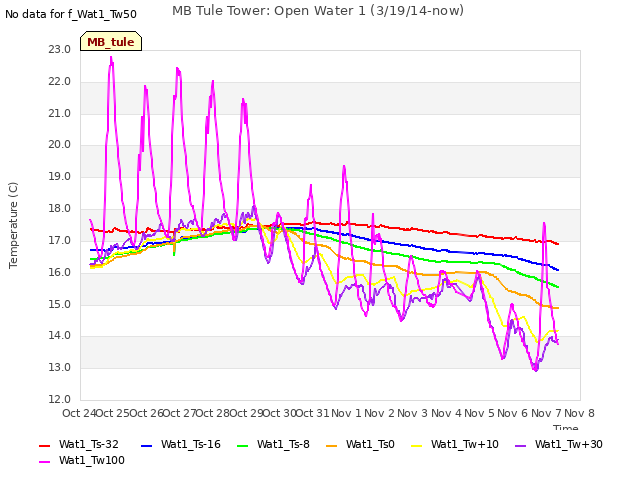Click the 22.0 y-axis tick label
This screenshot has height=480, width=640.
click(x=60, y=81)
